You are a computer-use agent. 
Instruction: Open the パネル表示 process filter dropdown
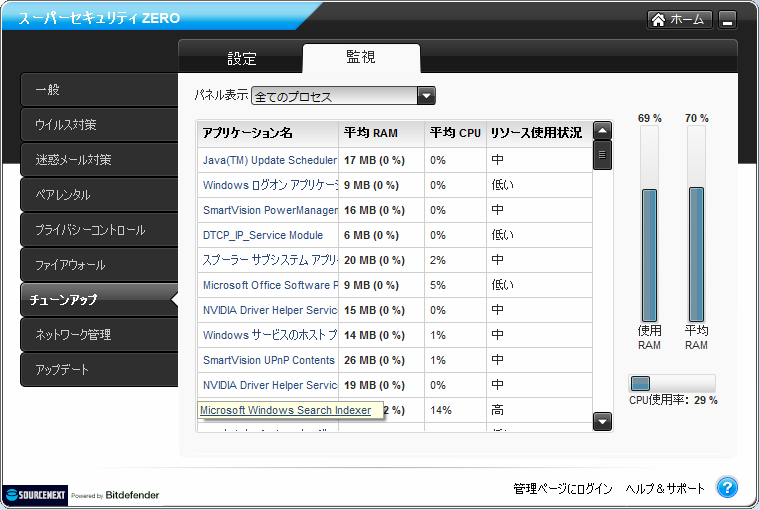[343, 96]
